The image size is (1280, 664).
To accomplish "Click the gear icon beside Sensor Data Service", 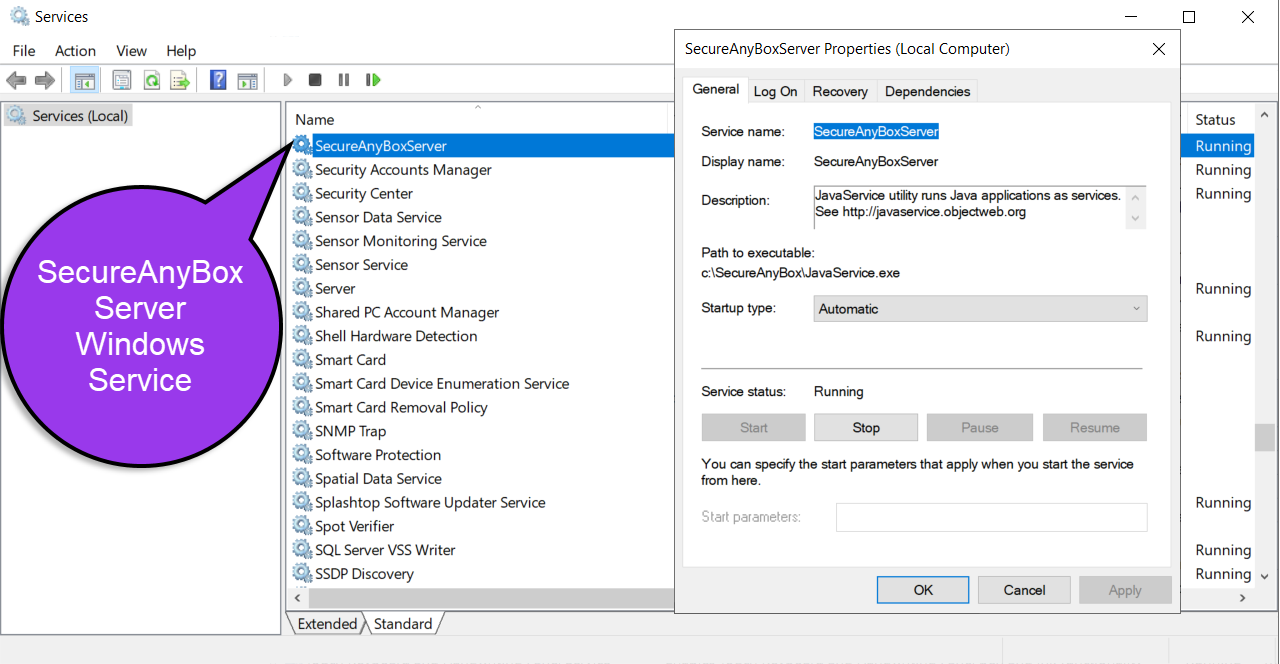I will click(302, 217).
